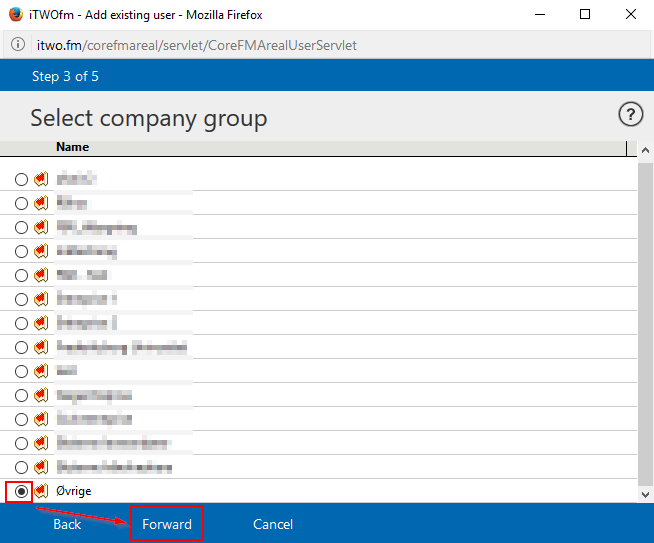The height and width of the screenshot is (543, 654).
Task: Cancel adding the existing user
Action: 272,524
